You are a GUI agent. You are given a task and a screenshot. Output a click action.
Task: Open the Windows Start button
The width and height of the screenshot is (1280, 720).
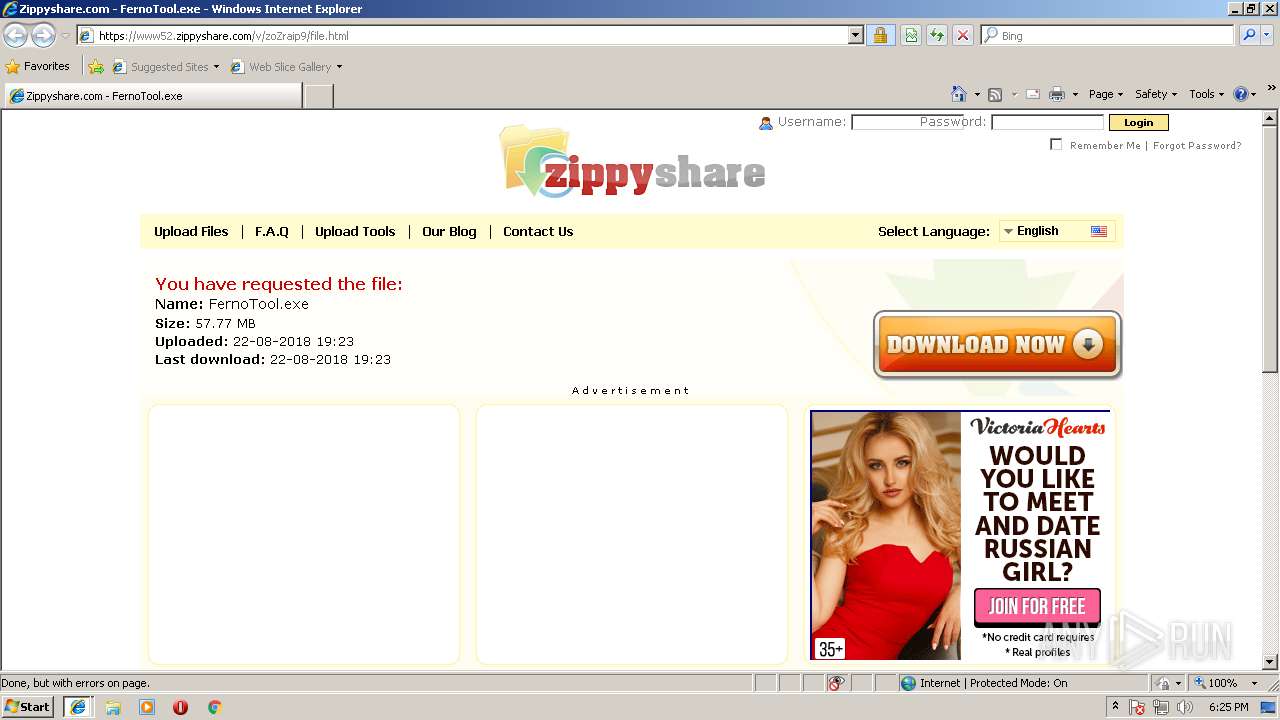(28, 707)
